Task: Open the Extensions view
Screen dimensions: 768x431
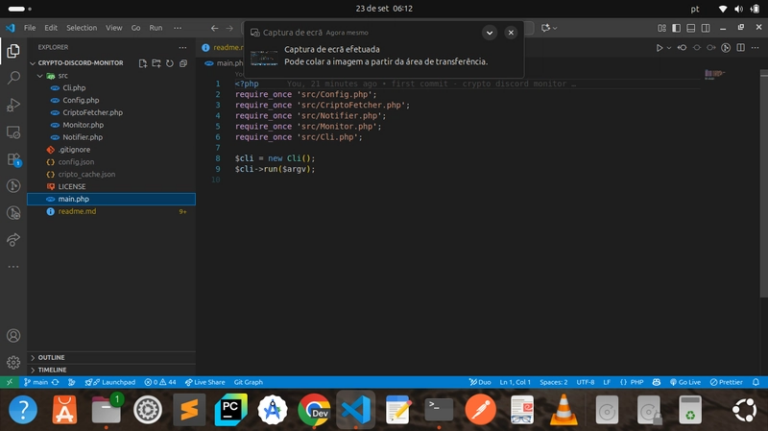Action: [x=13, y=159]
